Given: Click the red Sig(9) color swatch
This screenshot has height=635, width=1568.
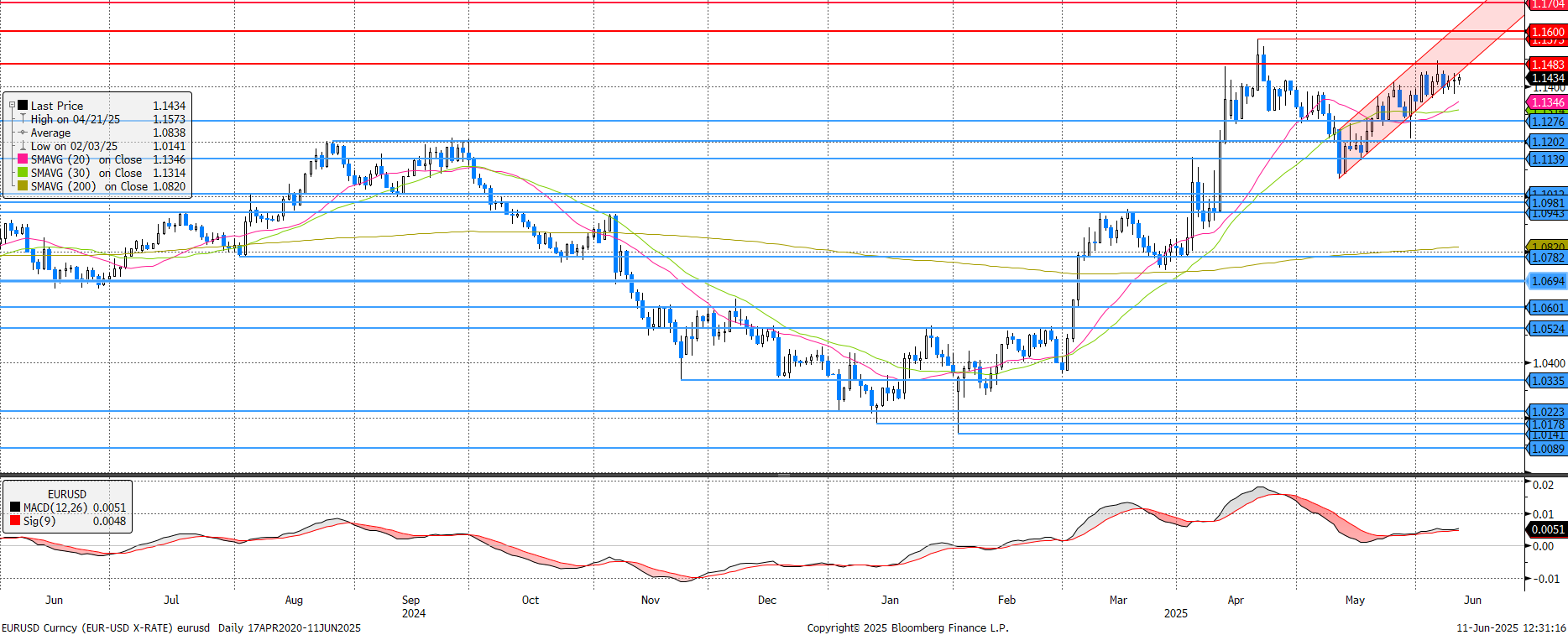Looking at the screenshot, I should (x=15, y=521).
